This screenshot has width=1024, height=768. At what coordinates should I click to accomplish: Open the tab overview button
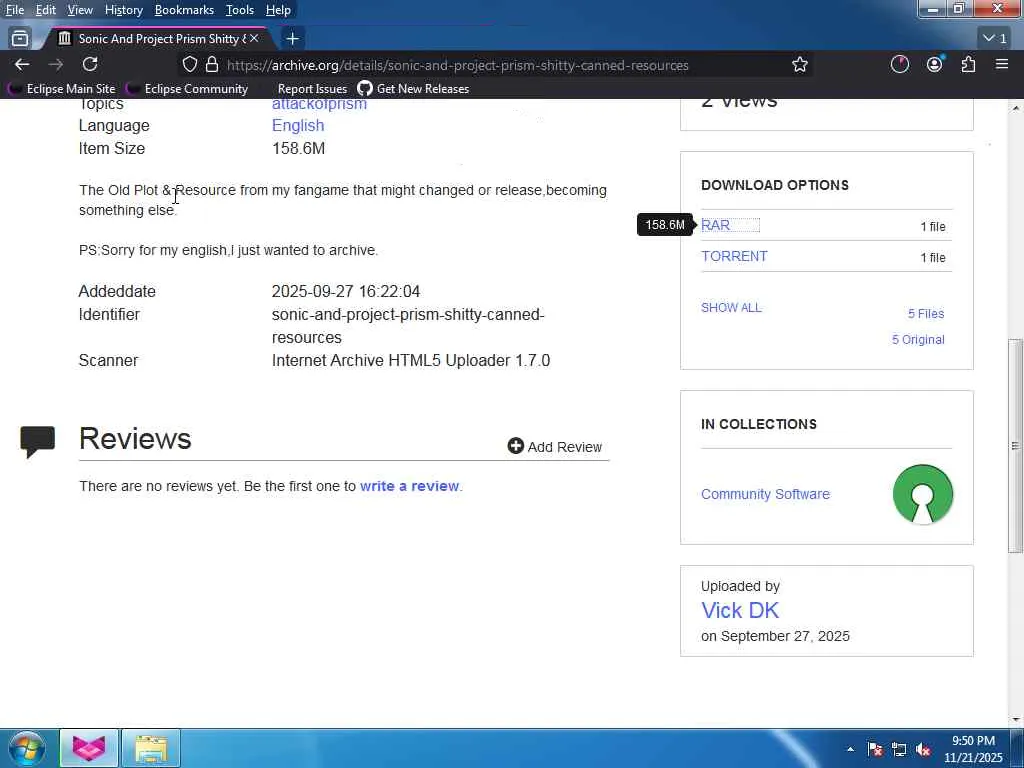20,39
